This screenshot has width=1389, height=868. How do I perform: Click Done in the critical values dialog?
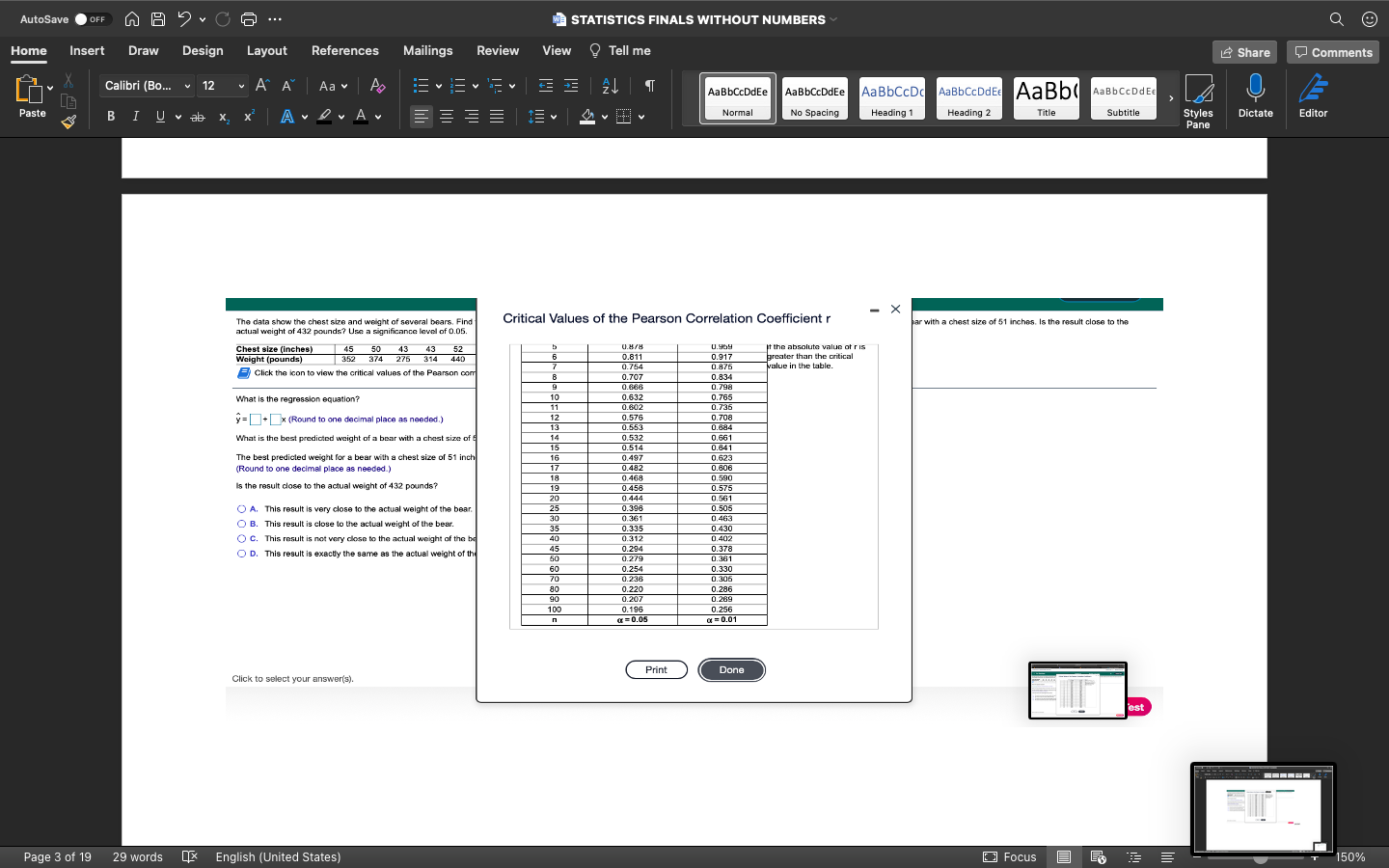tap(731, 670)
